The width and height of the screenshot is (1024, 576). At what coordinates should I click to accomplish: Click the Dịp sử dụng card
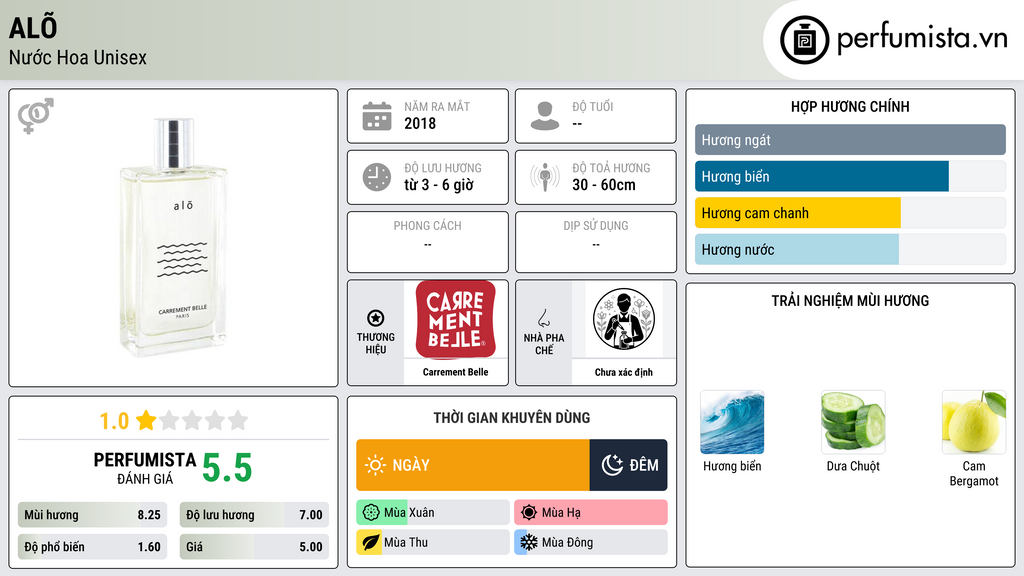pos(596,242)
